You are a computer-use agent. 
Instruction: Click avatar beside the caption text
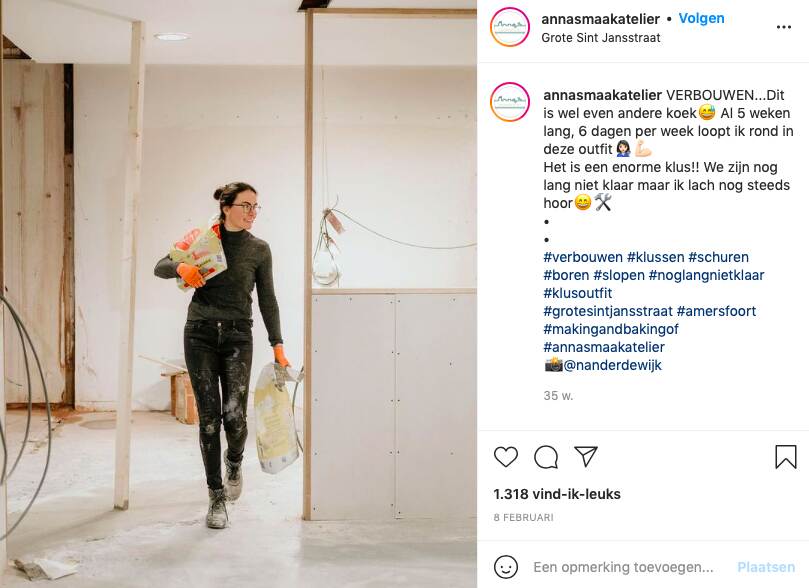pyautogui.click(x=510, y=102)
